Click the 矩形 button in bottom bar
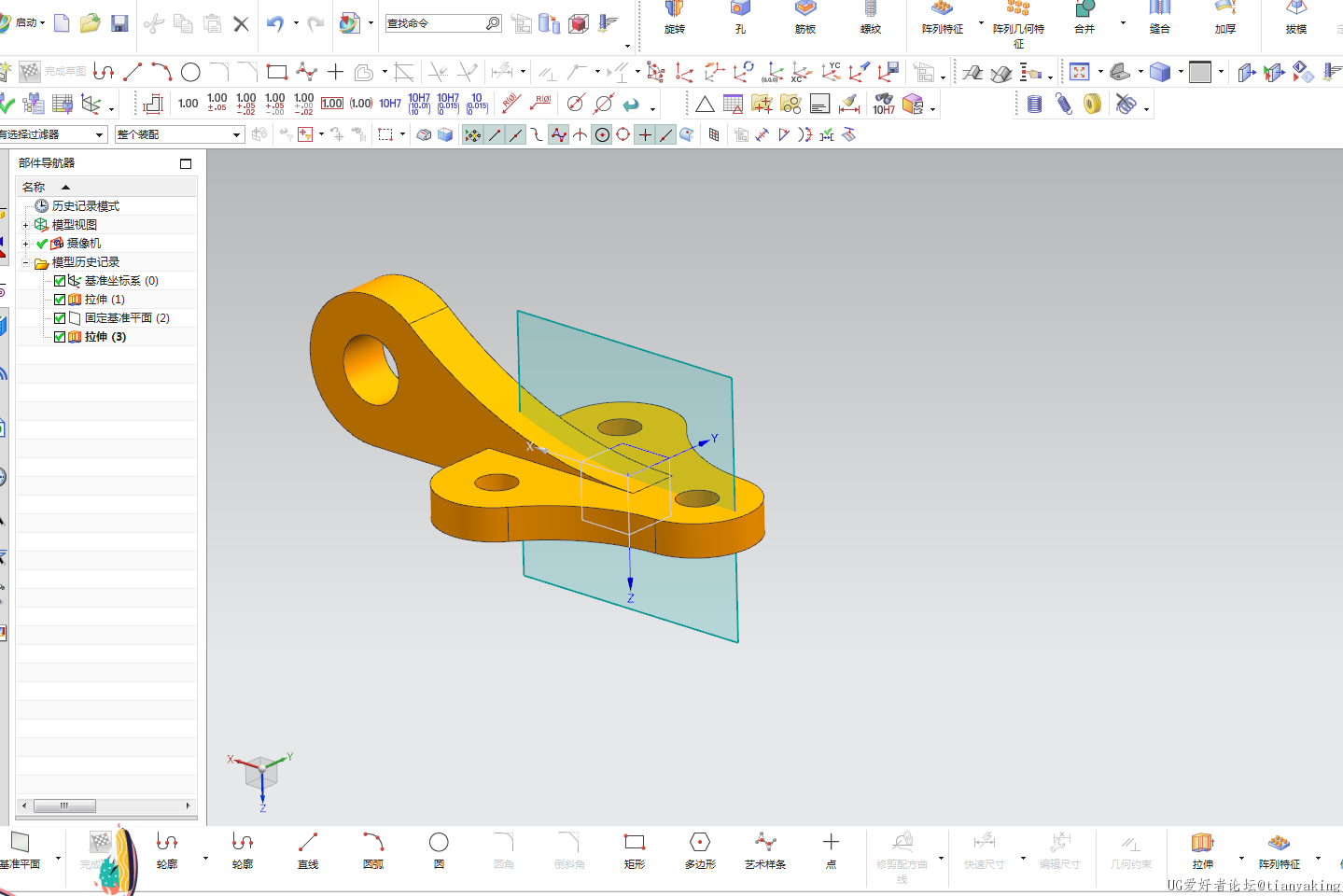This screenshot has width=1343, height=896. (x=635, y=850)
